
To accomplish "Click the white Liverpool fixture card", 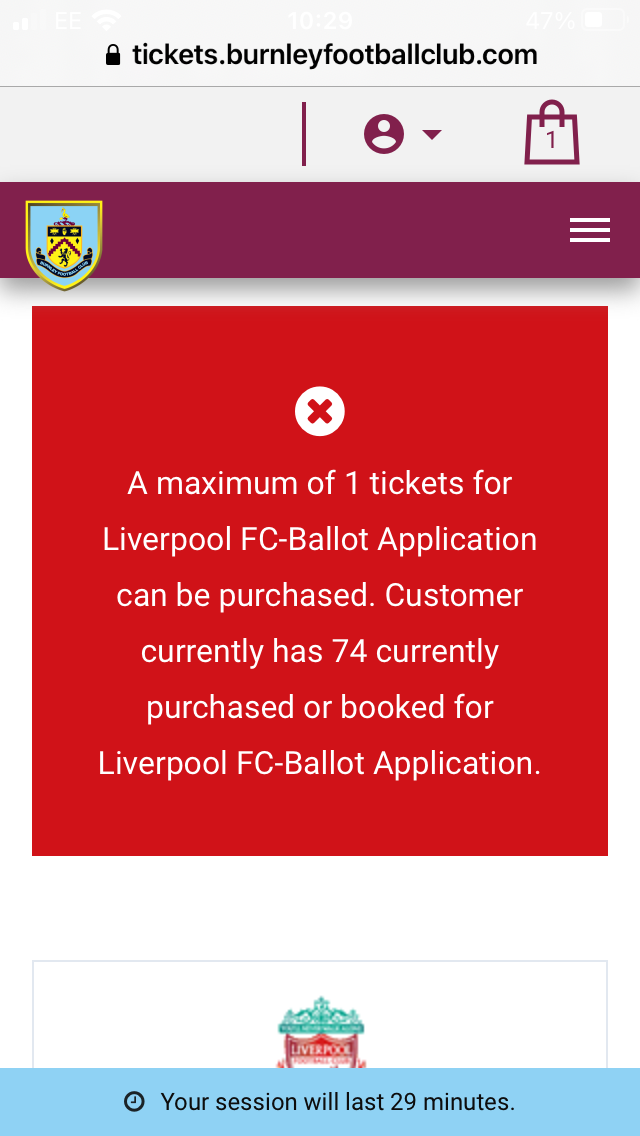I will pos(320,1014).
